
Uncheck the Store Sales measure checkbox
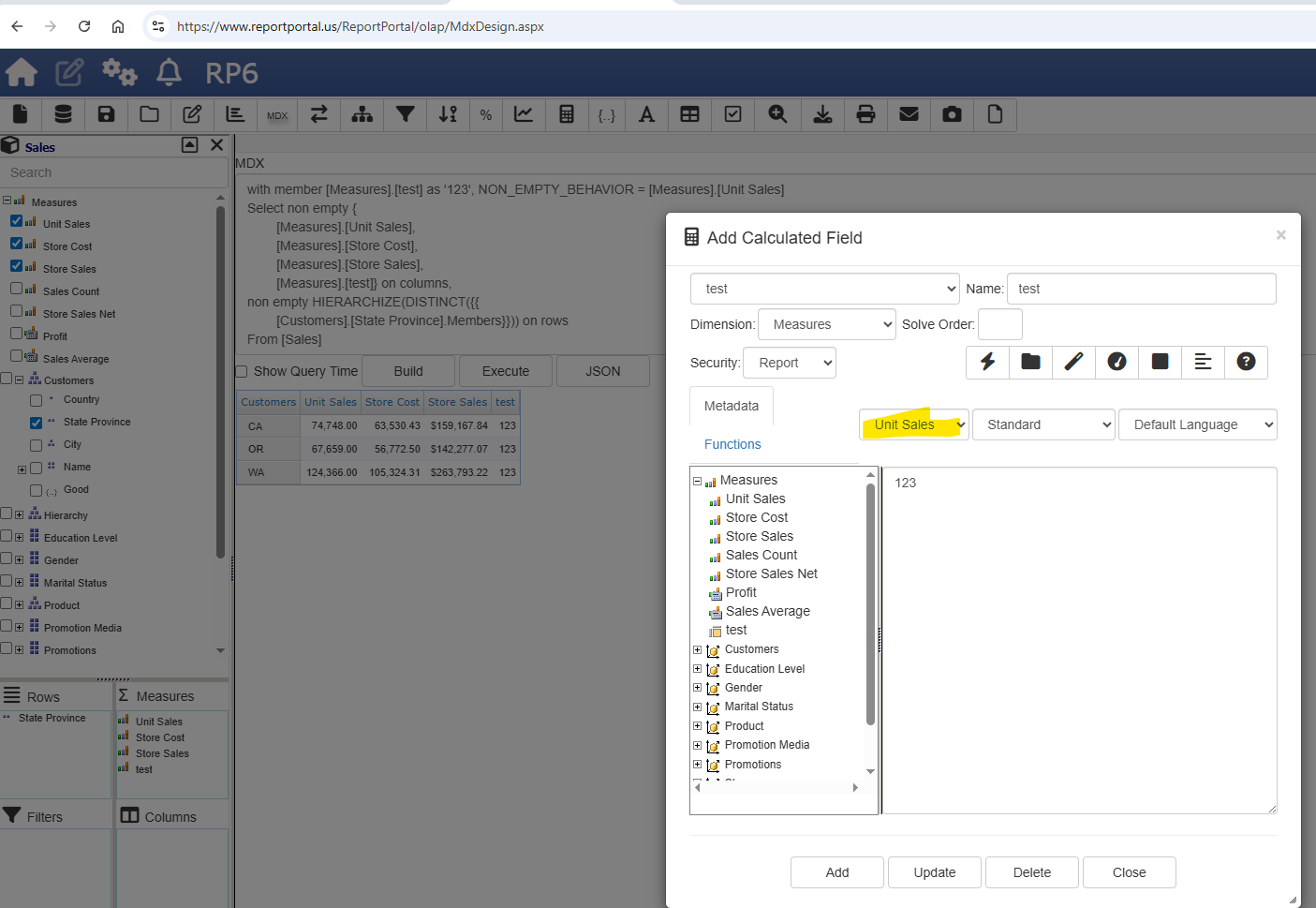tap(17, 266)
